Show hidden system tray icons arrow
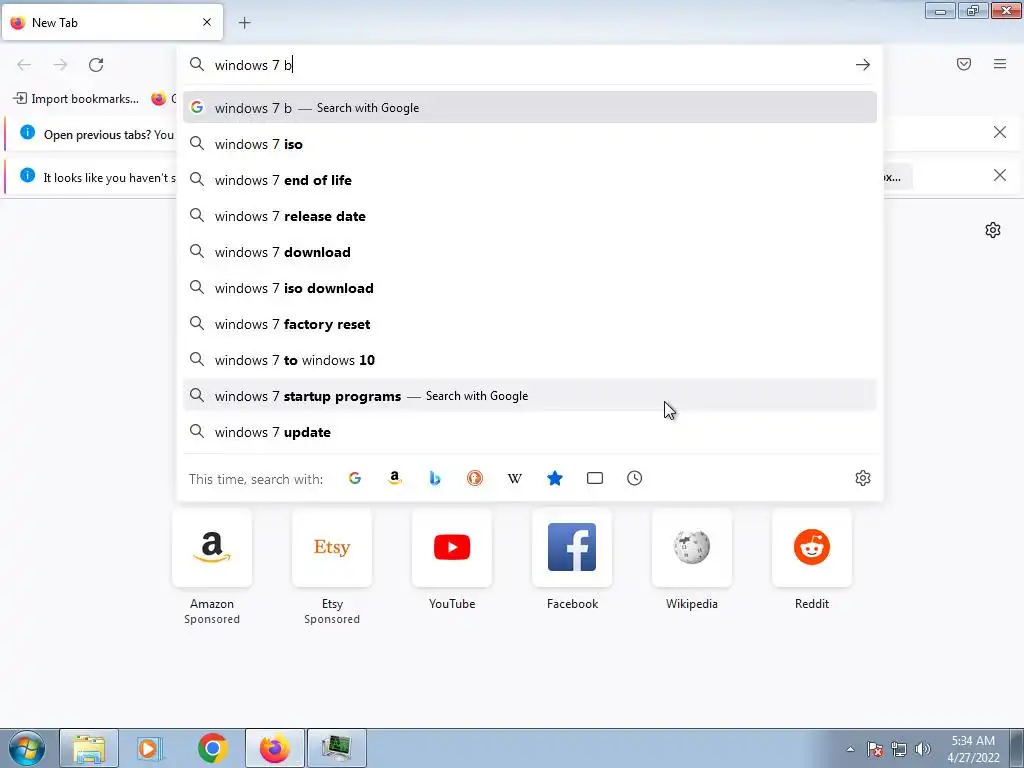The height and width of the screenshot is (768, 1024). pos(850,749)
